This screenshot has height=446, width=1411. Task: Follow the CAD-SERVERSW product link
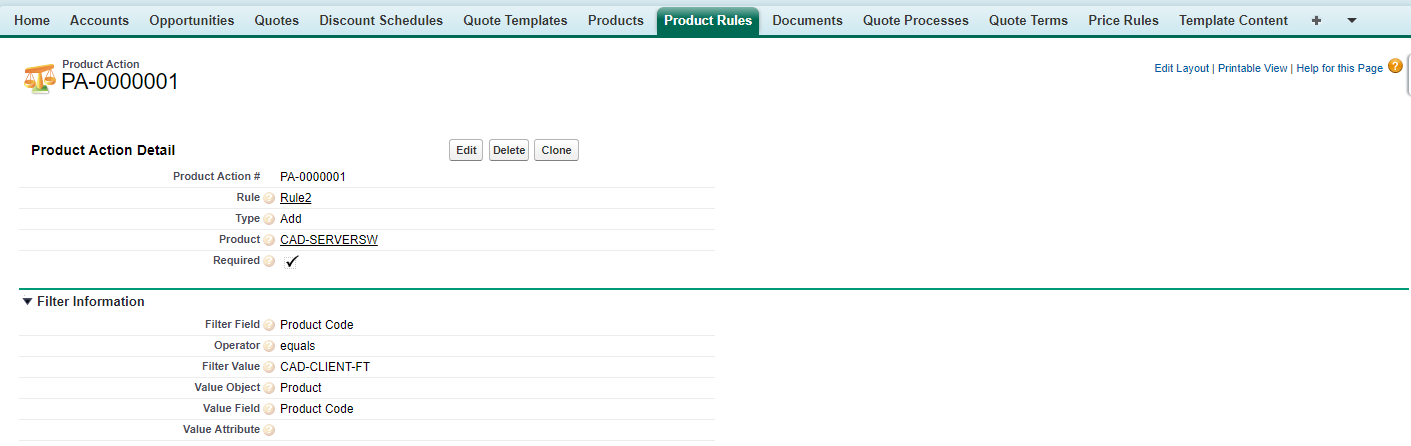(x=329, y=240)
